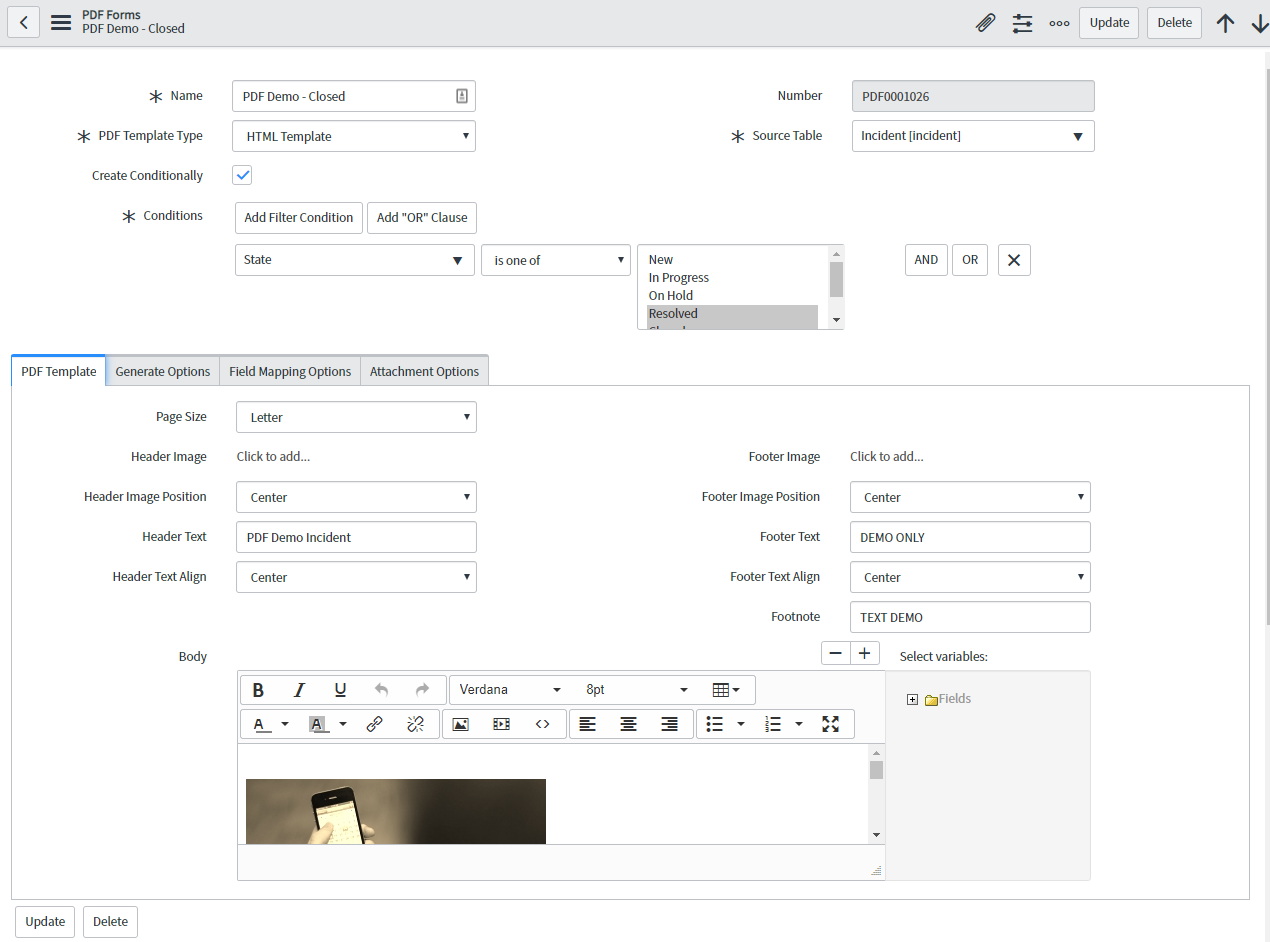
Task: Open the Generate Options tab
Action: 162,370
